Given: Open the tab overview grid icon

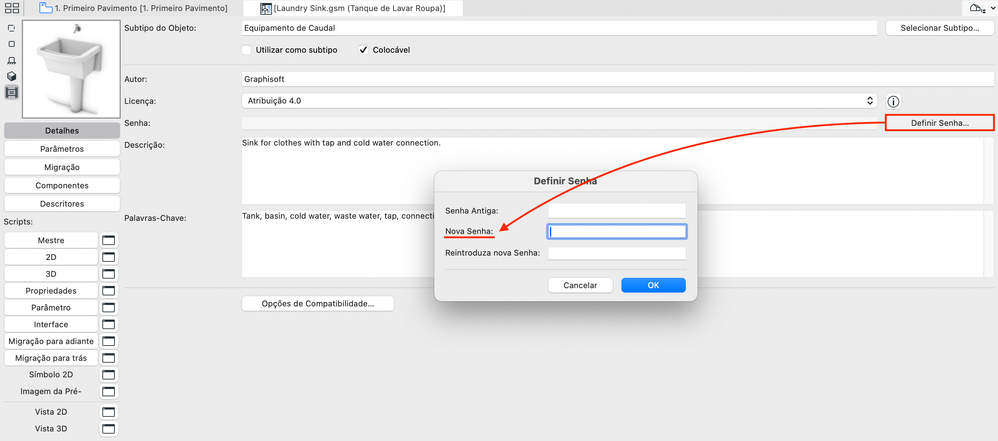Looking at the screenshot, I should 11,8.
